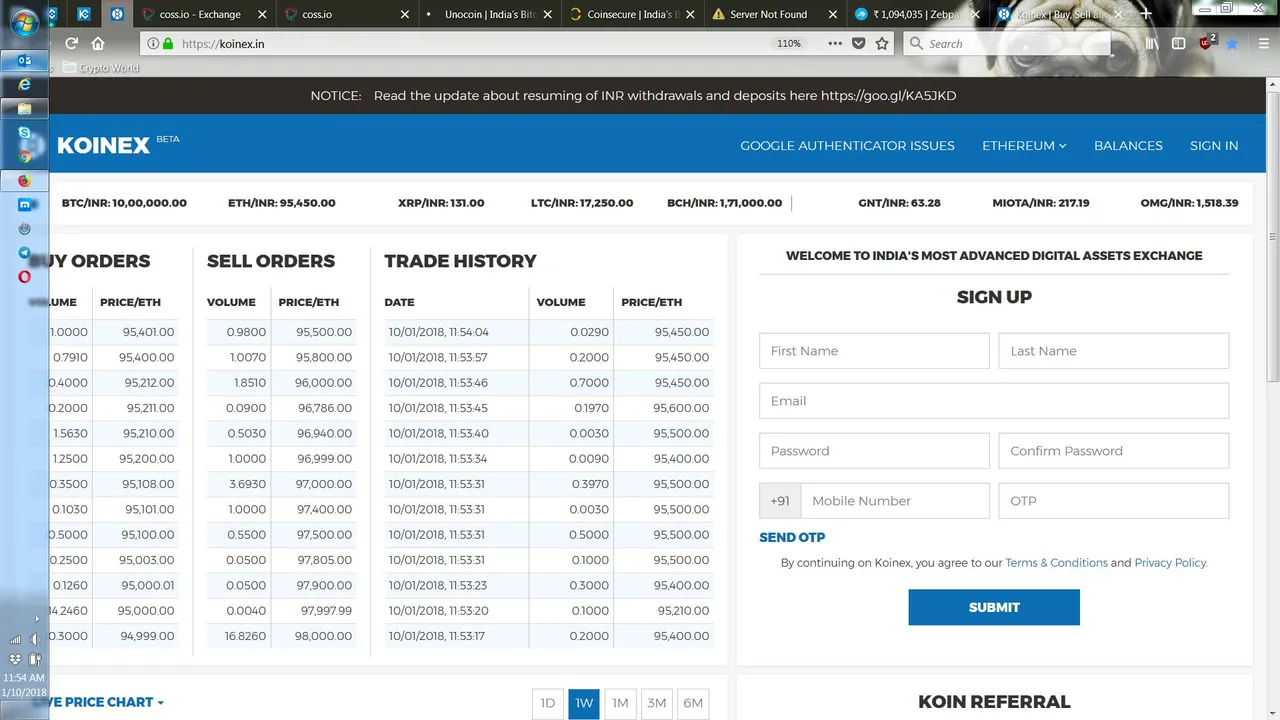The height and width of the screenshot is (720, 1280).
Task: Open the Firefox library icon
Action: (1152, 44)
